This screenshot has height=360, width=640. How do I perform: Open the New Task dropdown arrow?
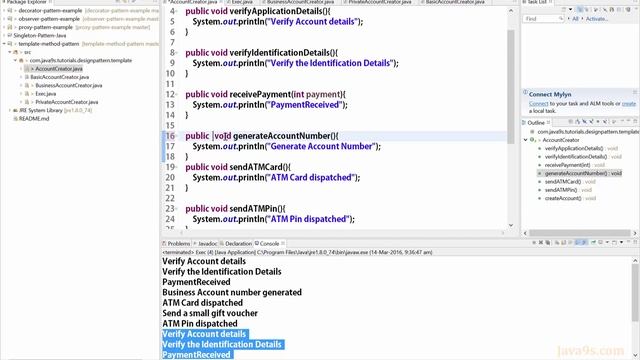pyautogui.click(x=570, y=9)
